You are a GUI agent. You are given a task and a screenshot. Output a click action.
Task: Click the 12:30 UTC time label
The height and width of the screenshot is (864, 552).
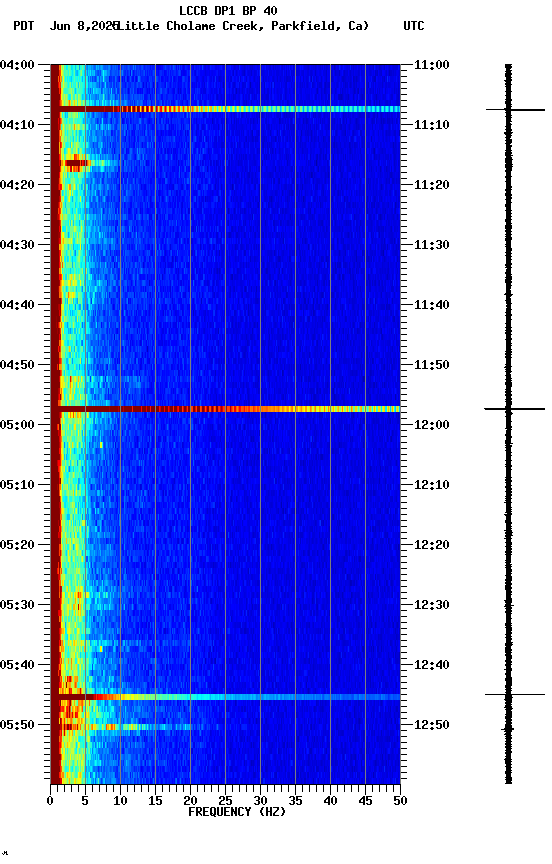[432, 605]
